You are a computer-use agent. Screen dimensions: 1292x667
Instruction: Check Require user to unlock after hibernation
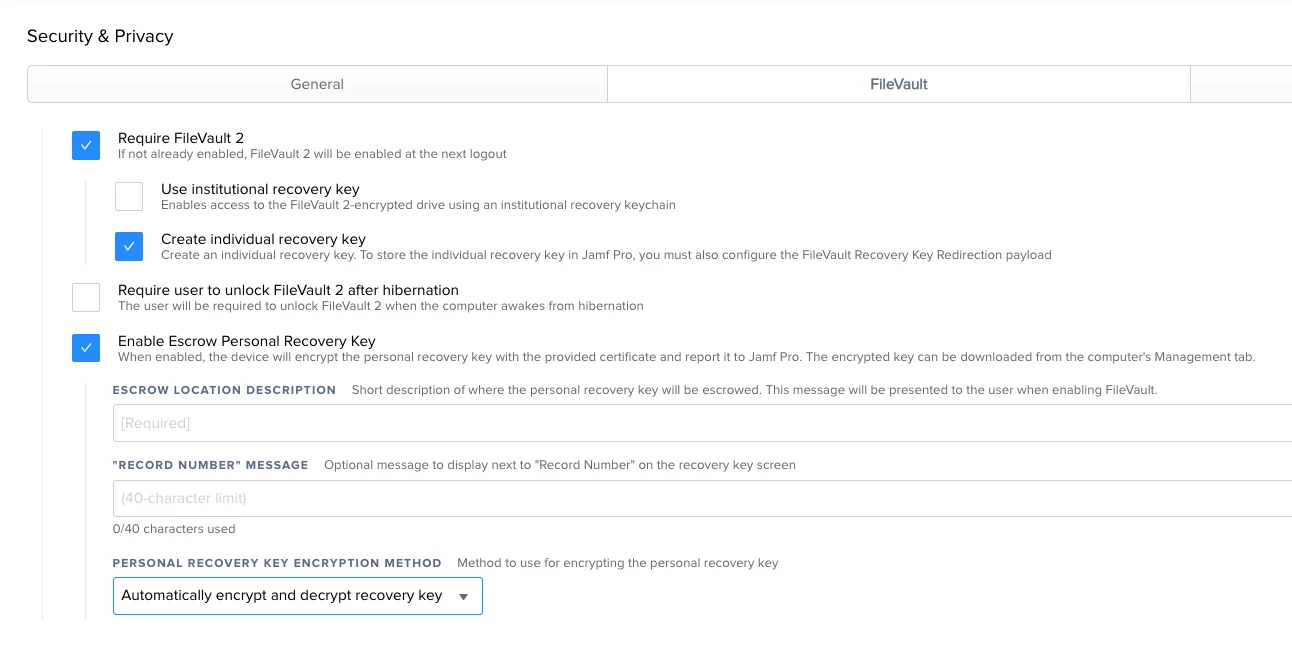tap(86, 298)
